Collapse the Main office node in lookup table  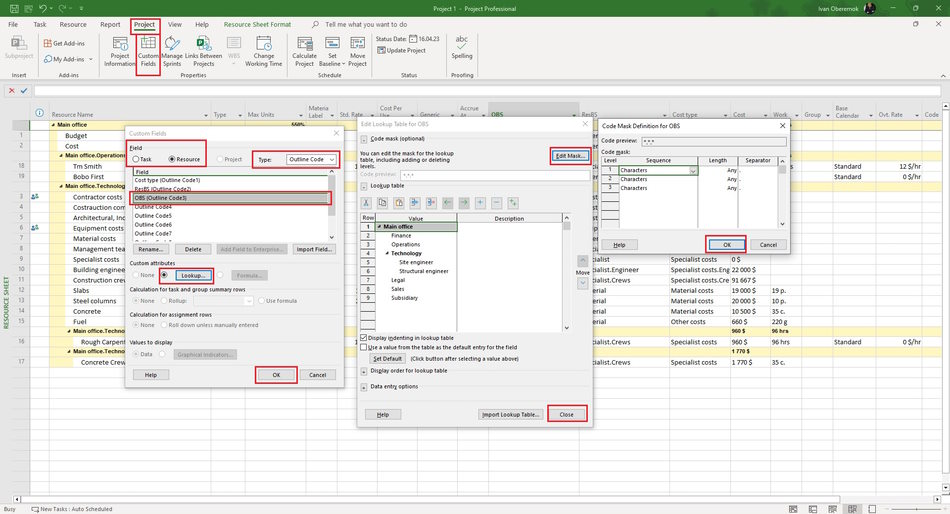[x=380, y=227]
